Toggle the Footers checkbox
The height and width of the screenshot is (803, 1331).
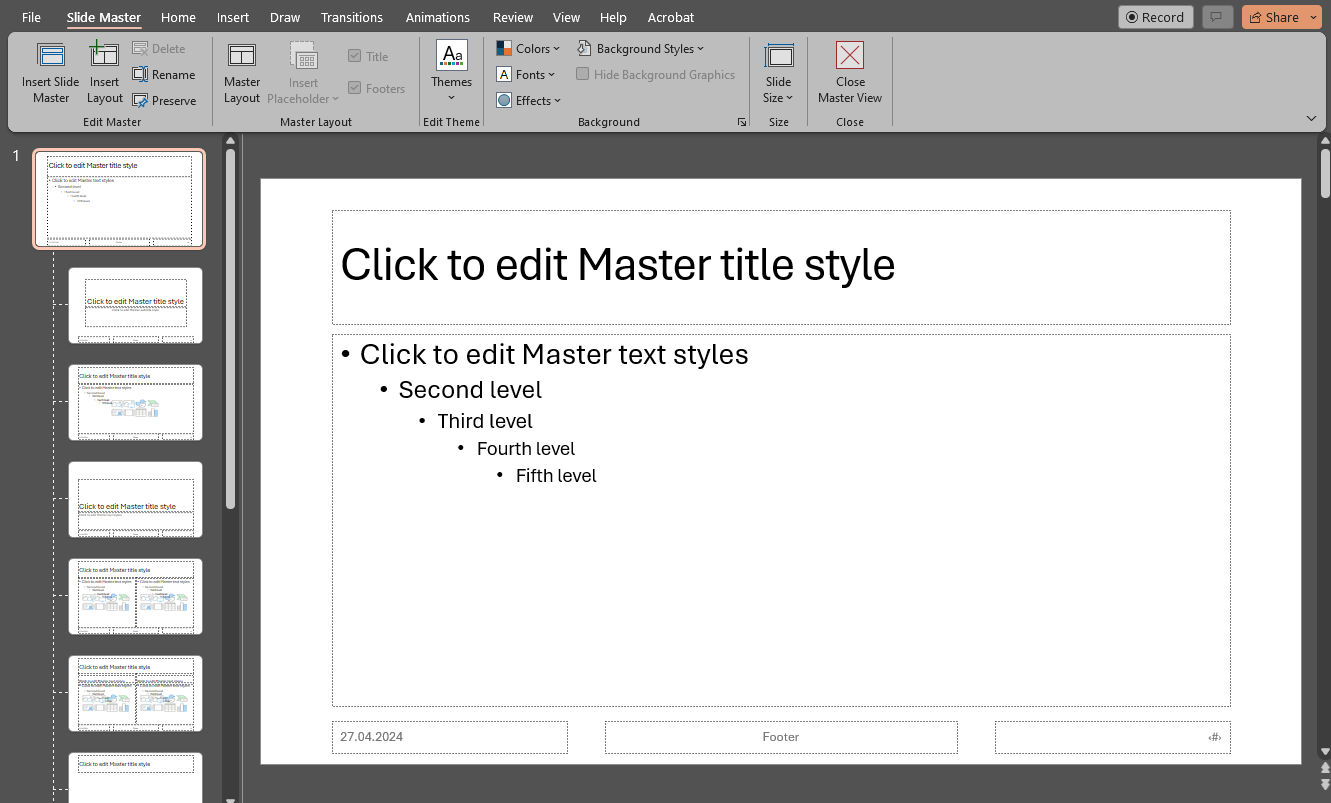tap(354, 88)
